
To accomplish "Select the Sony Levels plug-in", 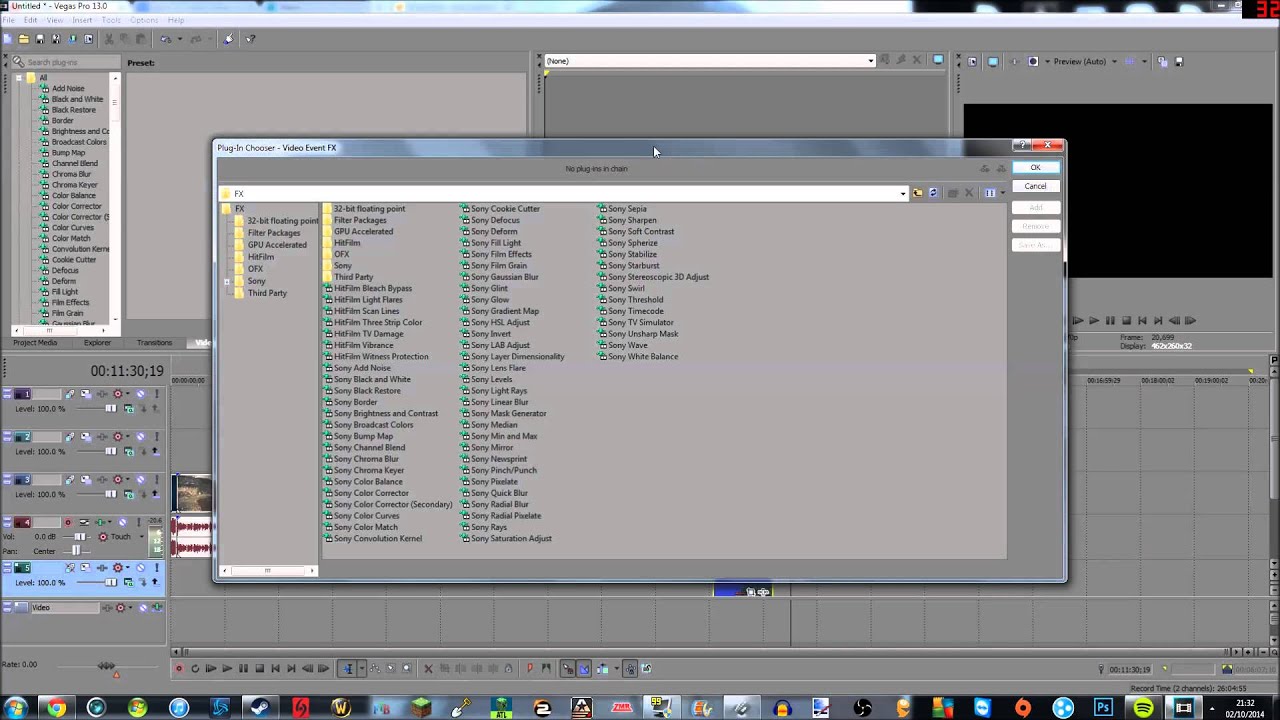I will (x=486, y=379).
